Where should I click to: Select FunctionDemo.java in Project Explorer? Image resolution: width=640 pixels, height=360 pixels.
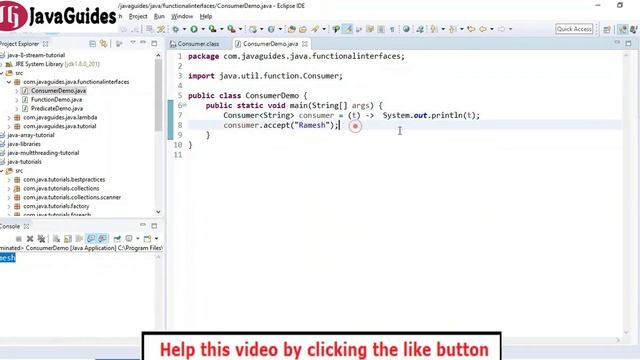pyautogui.click(x=56, y=100)
